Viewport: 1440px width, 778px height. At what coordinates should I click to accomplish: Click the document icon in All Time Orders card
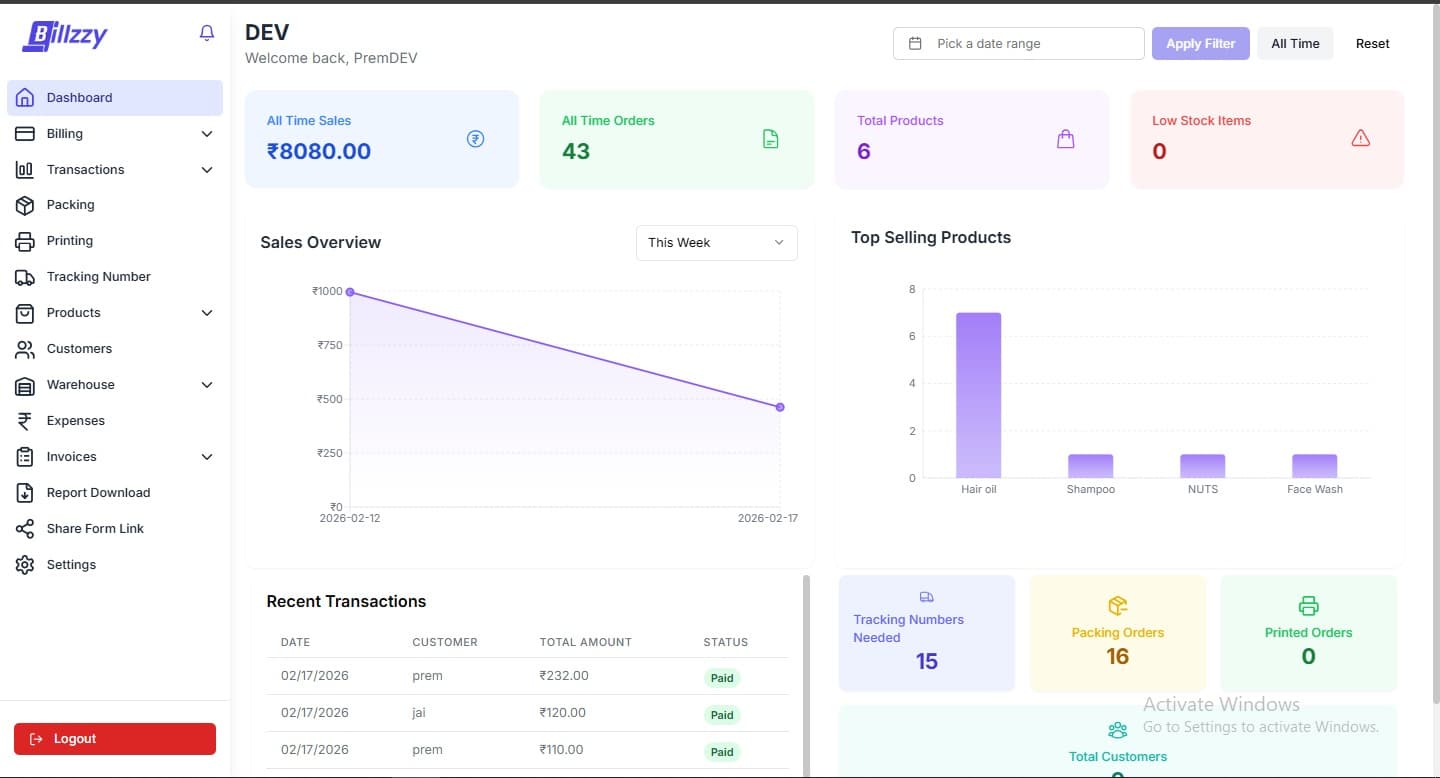pyautogui.click(x=770, y=139)
